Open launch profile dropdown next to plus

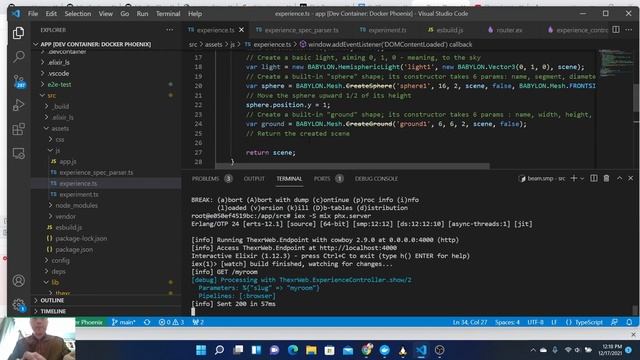point(582,178)
